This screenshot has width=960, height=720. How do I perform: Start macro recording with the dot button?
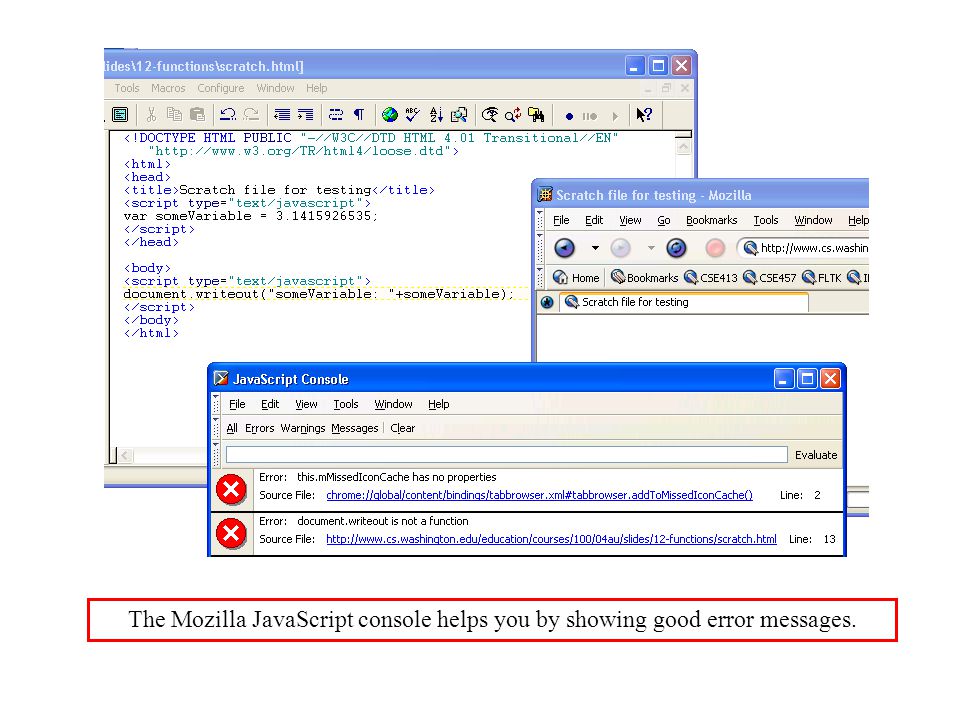point(569,116)
